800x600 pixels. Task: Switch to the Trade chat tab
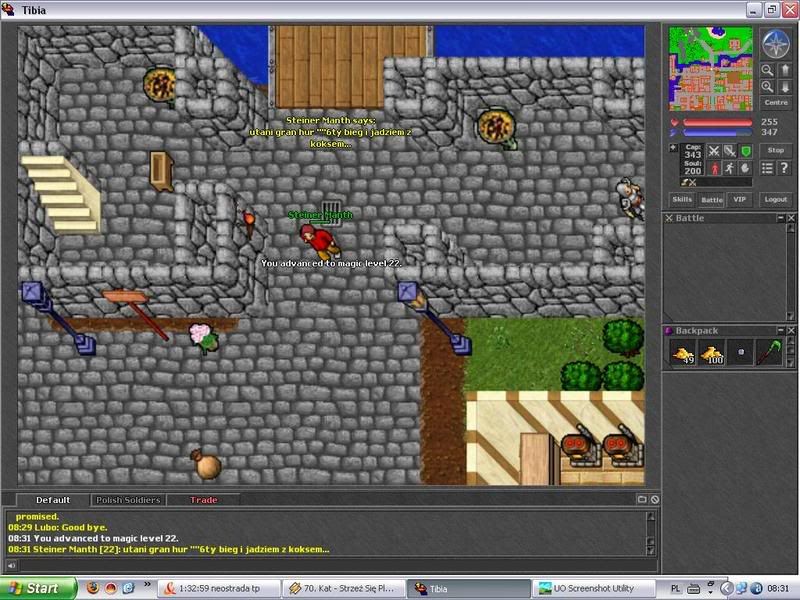click(204, 500)
